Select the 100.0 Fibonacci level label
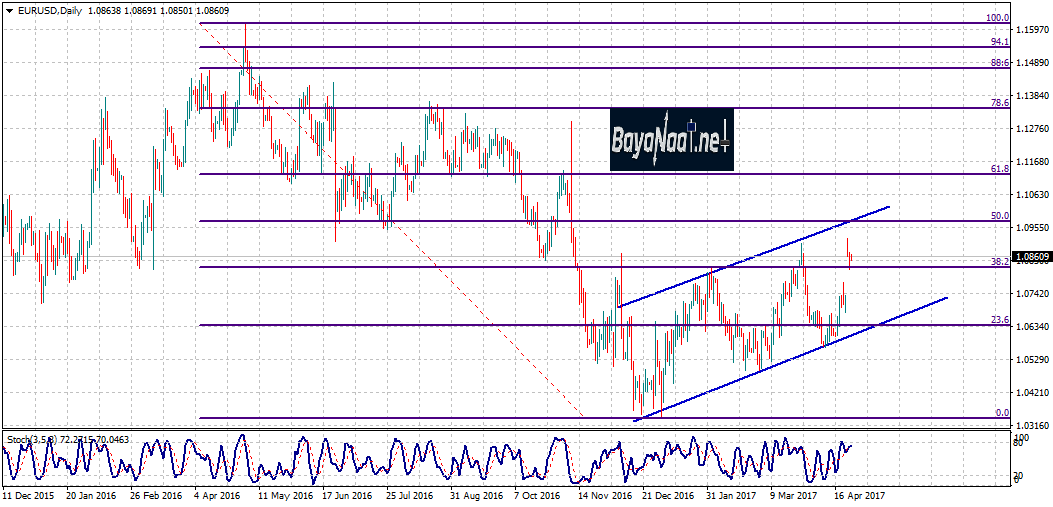 click(997, 17)
